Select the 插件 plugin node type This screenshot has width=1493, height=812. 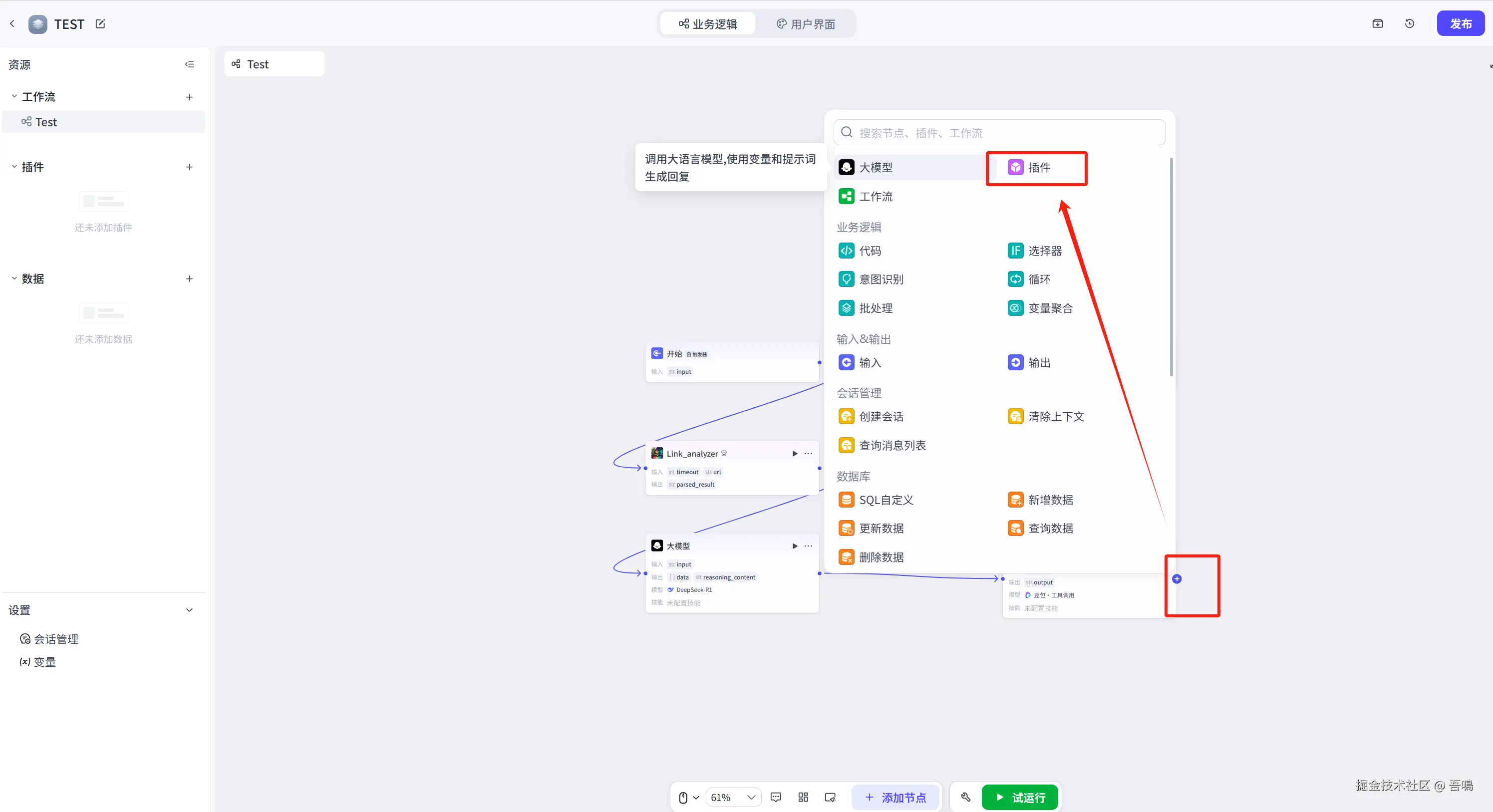[1036, 168]
